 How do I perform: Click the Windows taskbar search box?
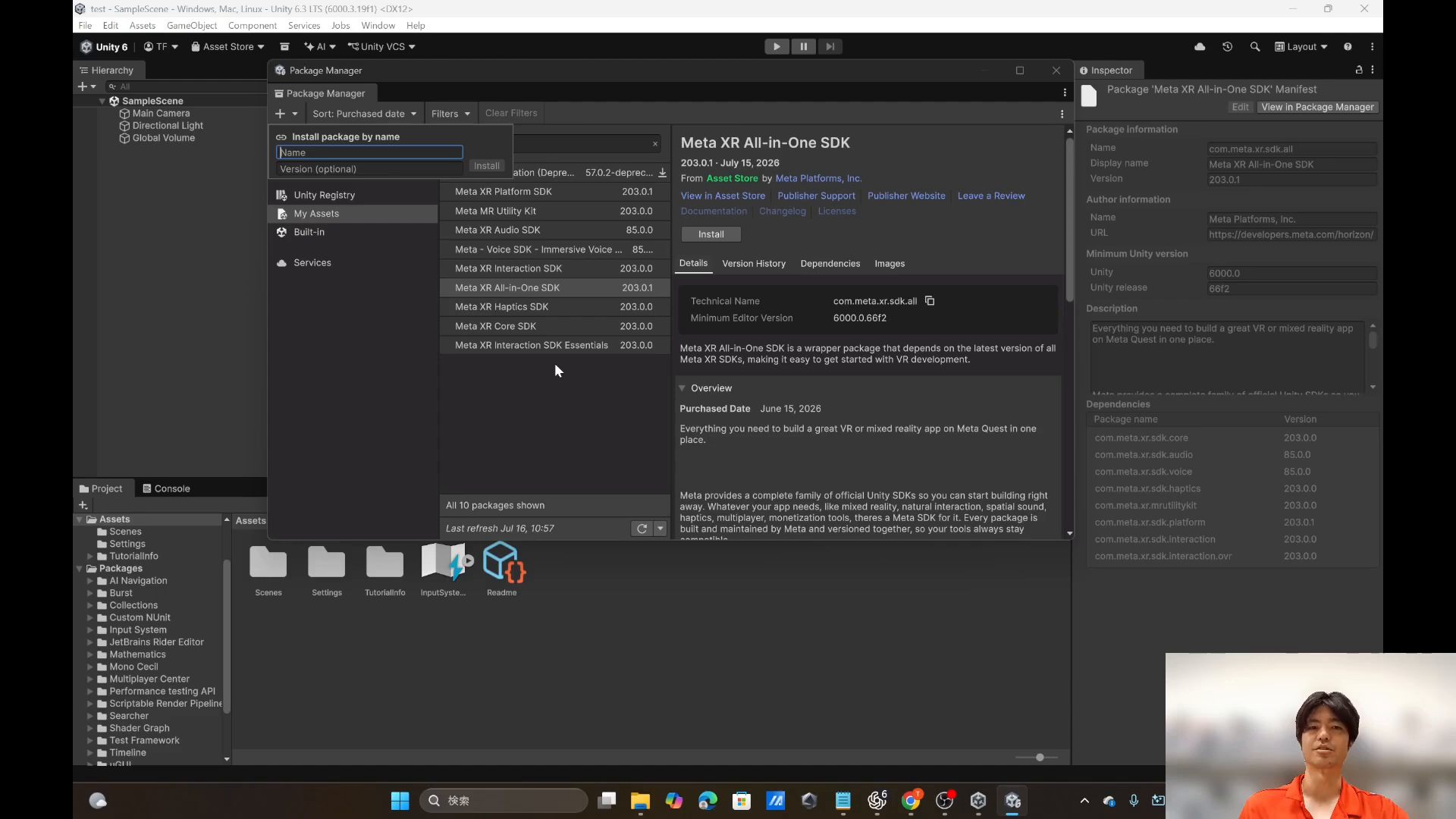504,801
